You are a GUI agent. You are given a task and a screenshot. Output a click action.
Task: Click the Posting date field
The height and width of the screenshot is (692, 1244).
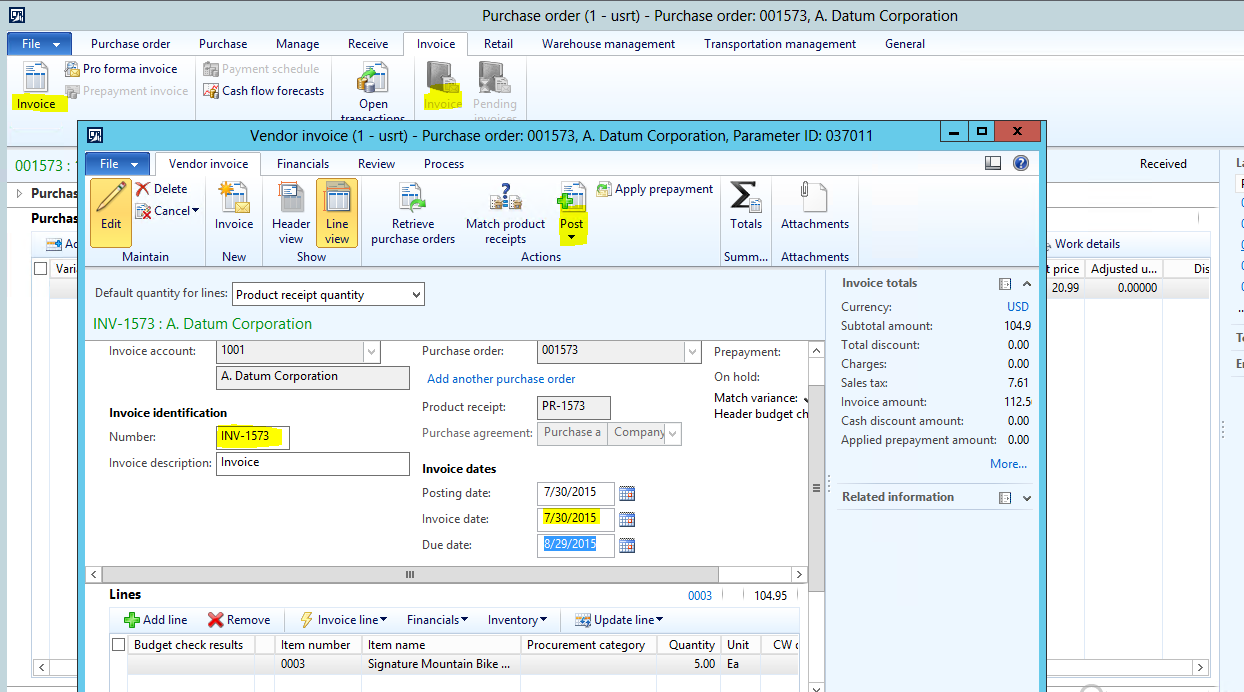point(575,493)
